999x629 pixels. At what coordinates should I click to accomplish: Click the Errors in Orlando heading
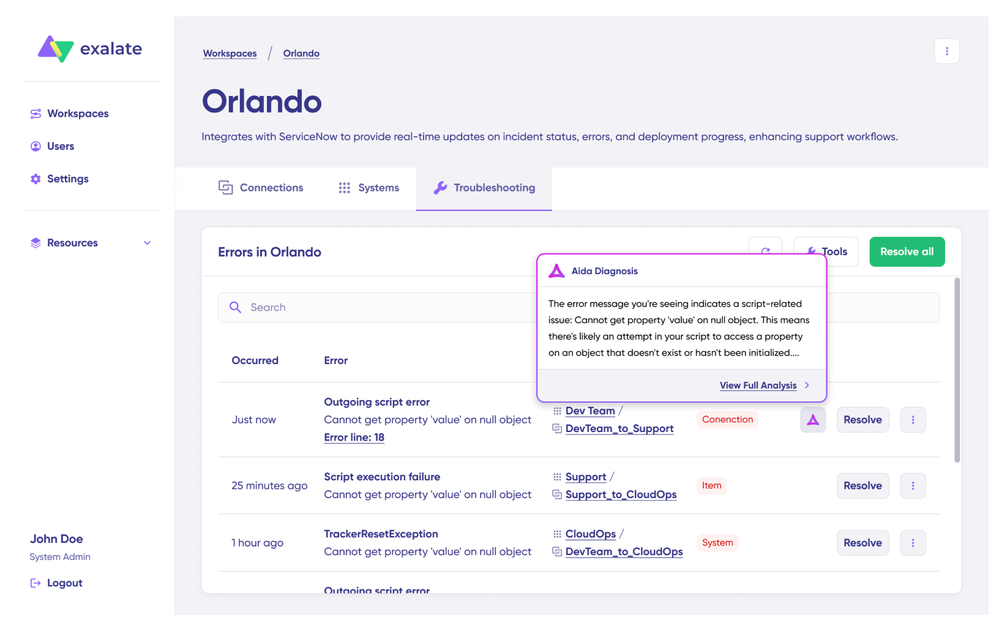click(270, 252)
